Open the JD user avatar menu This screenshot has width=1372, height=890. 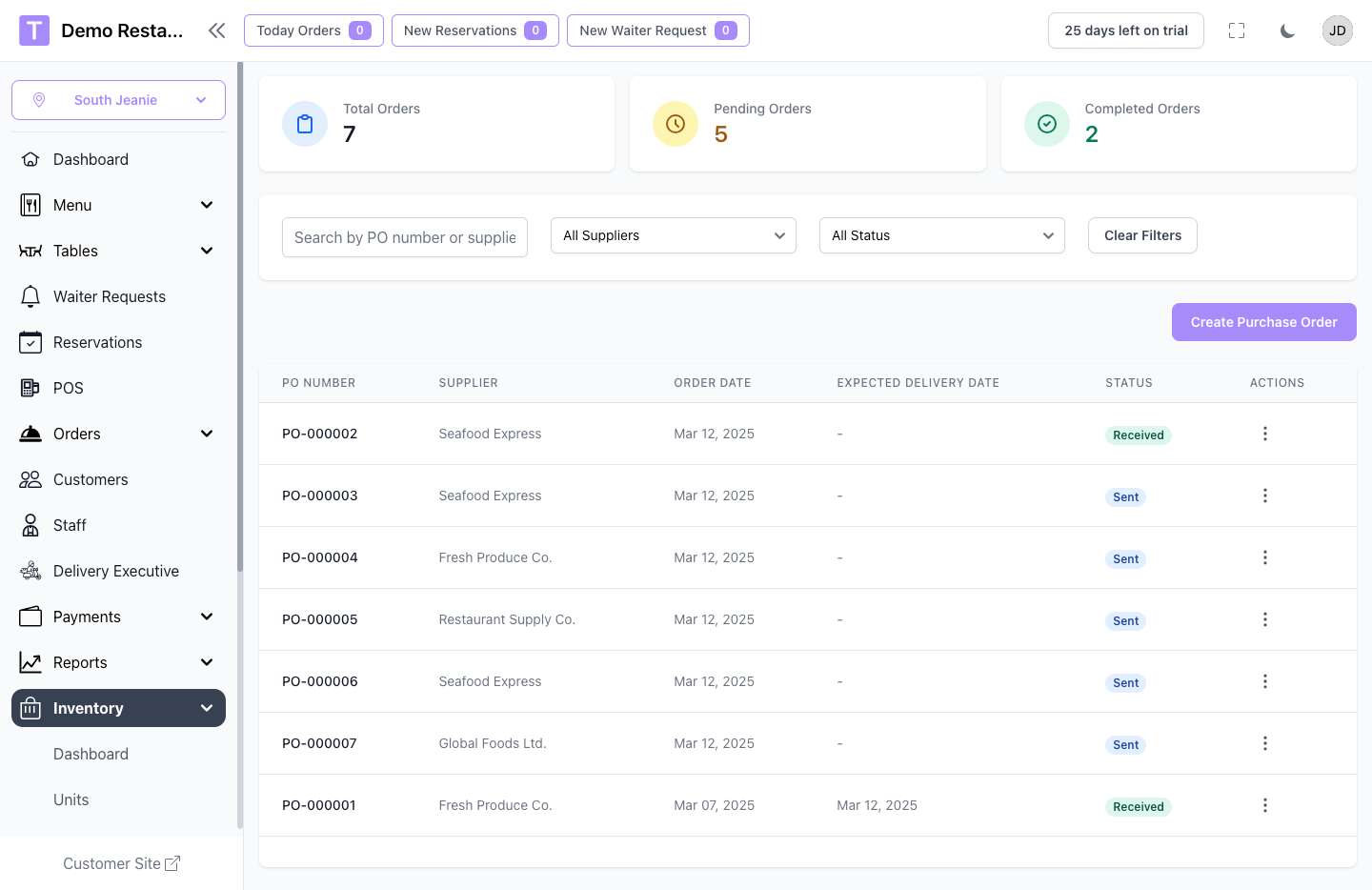point(1337,30)
